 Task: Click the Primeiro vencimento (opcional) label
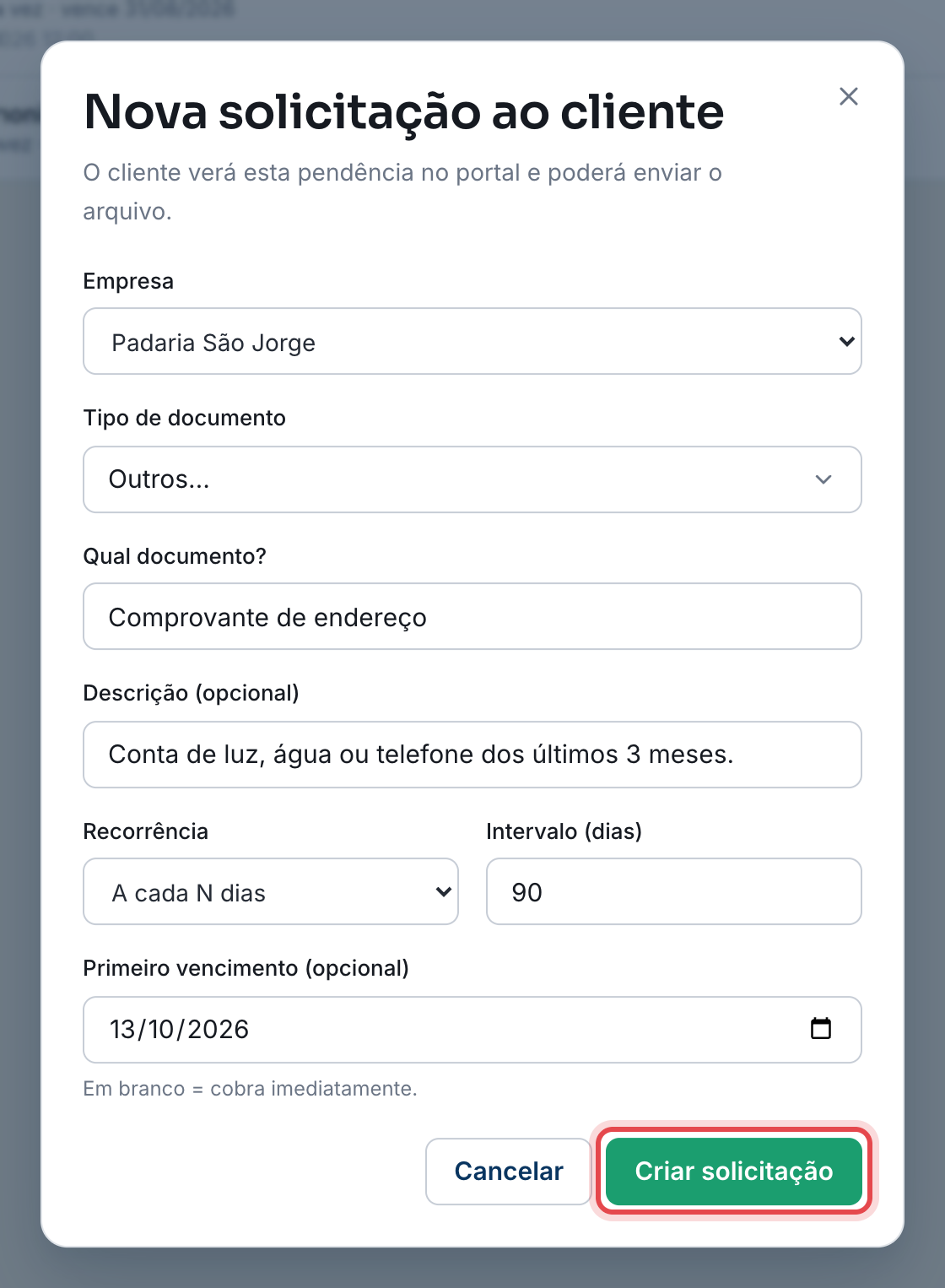(x=246, y=968)
